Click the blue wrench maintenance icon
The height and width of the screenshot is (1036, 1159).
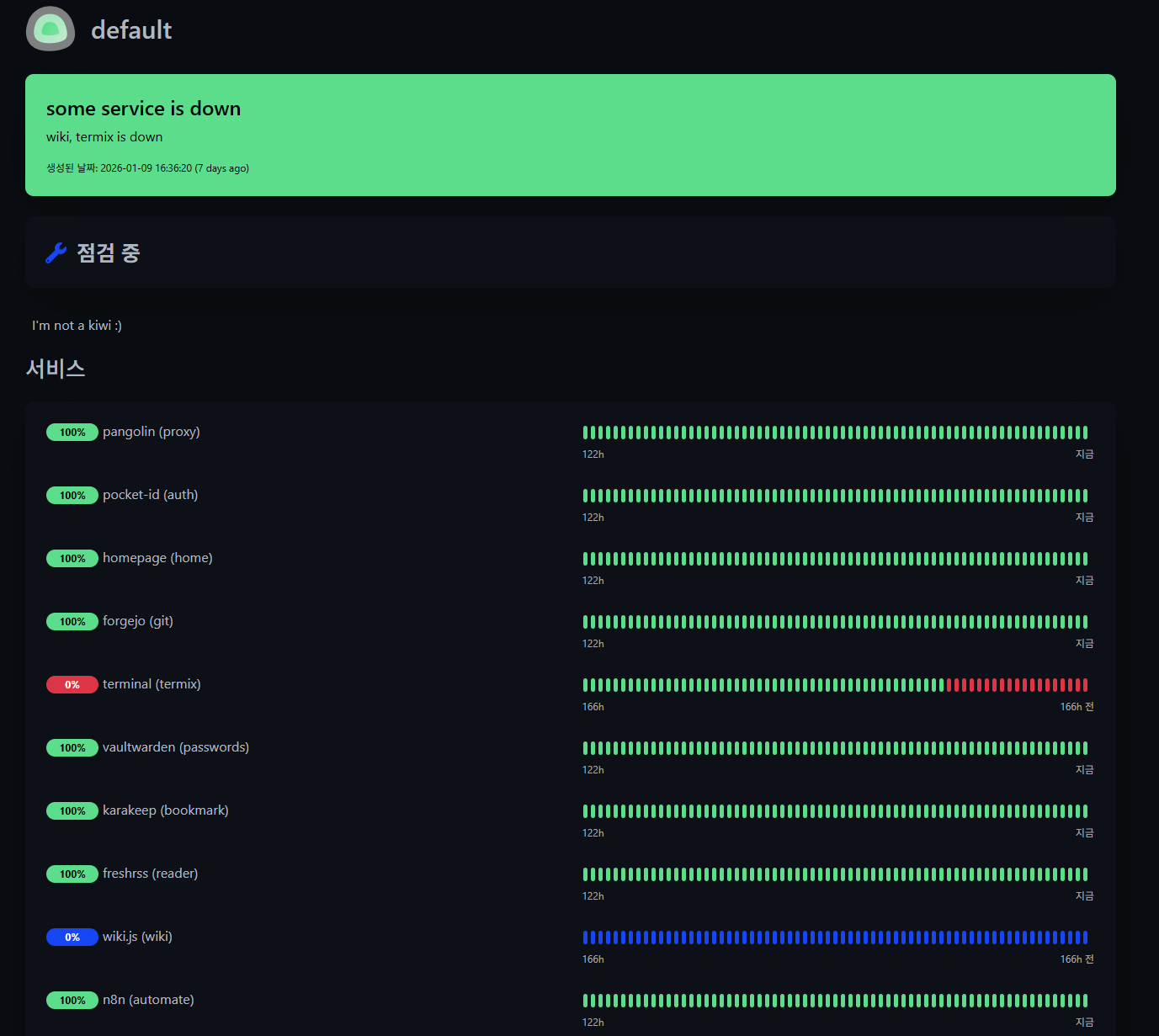56,252
